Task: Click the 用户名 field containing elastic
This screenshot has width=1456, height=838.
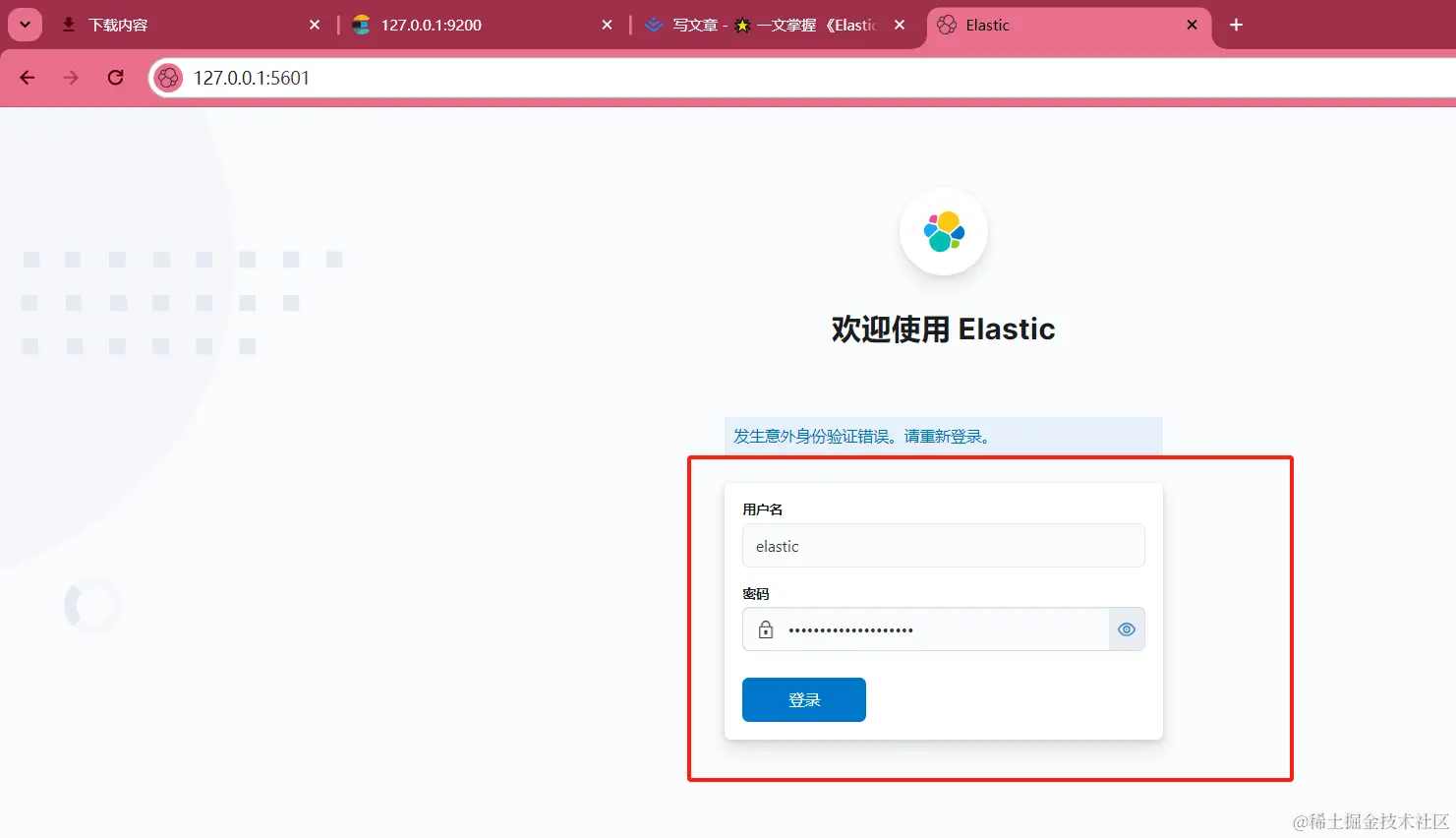Action: click(944, 546)
